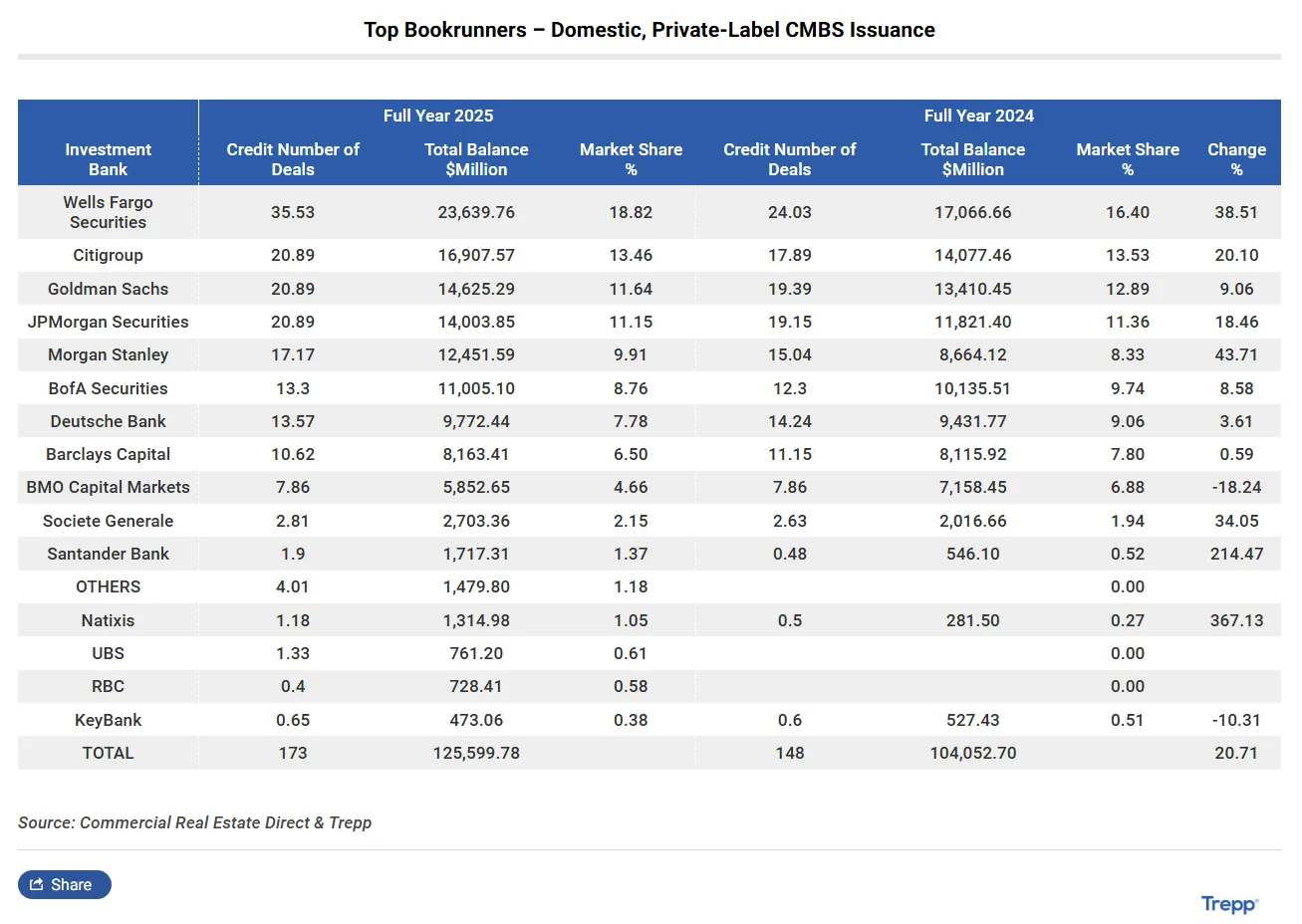Click the BMO Capital Markets row entry

(108, 487)
